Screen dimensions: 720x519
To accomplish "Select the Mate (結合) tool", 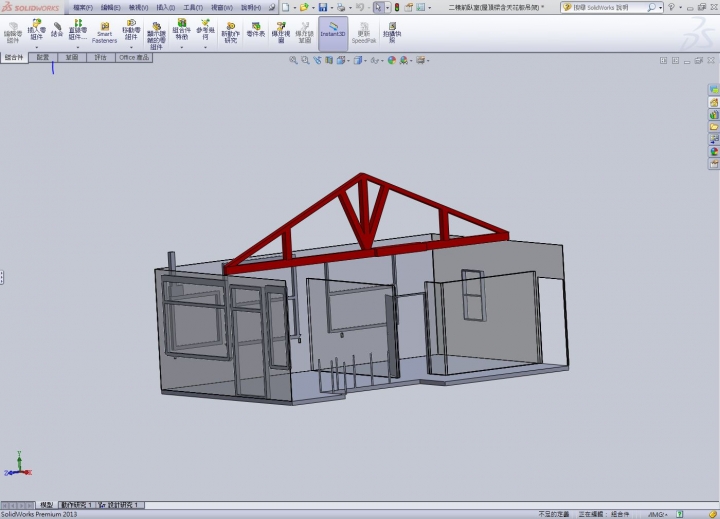I will click(57, 29).
